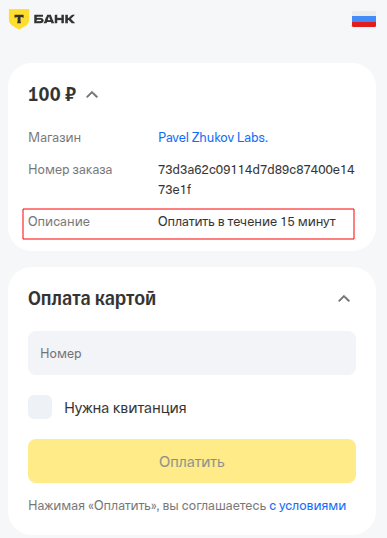Viewport: 387px width, 538px height.
Task: Open the с условиями terms link
Action: (308, 506)
